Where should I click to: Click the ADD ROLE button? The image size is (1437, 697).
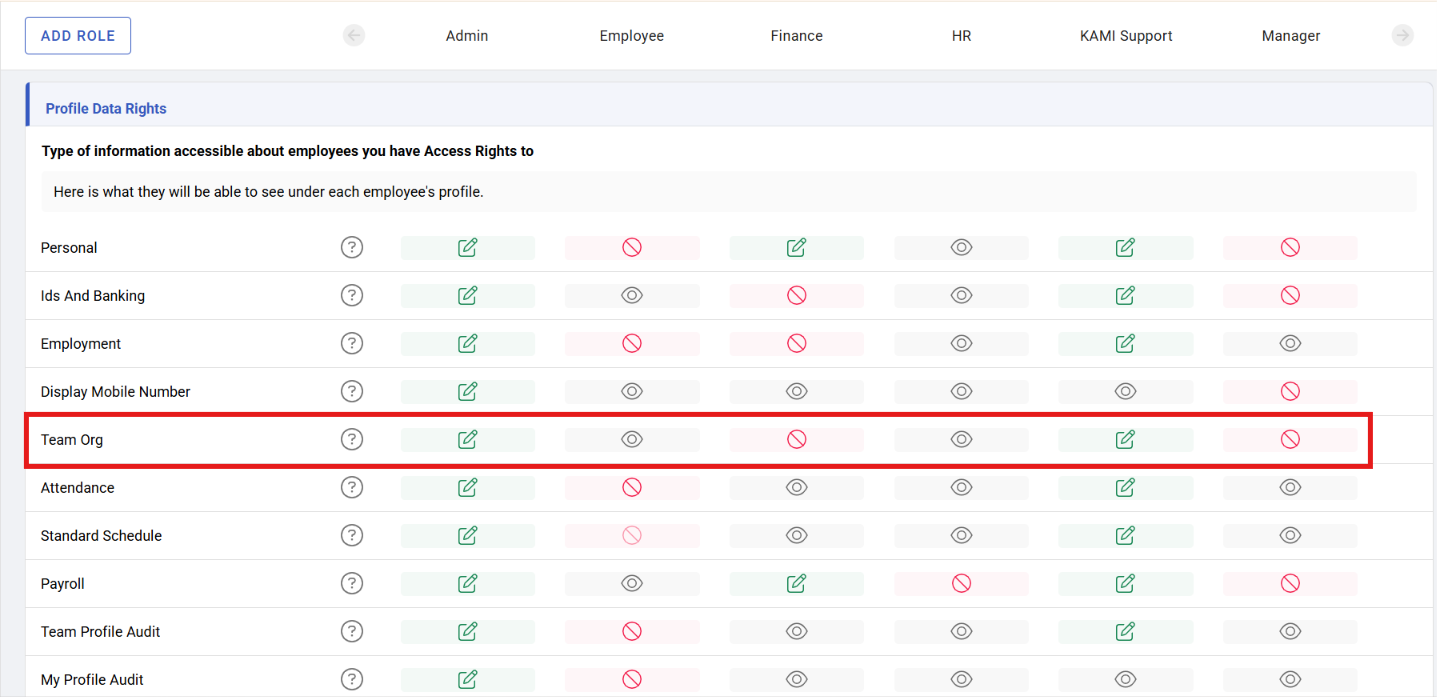coord(78,36)
